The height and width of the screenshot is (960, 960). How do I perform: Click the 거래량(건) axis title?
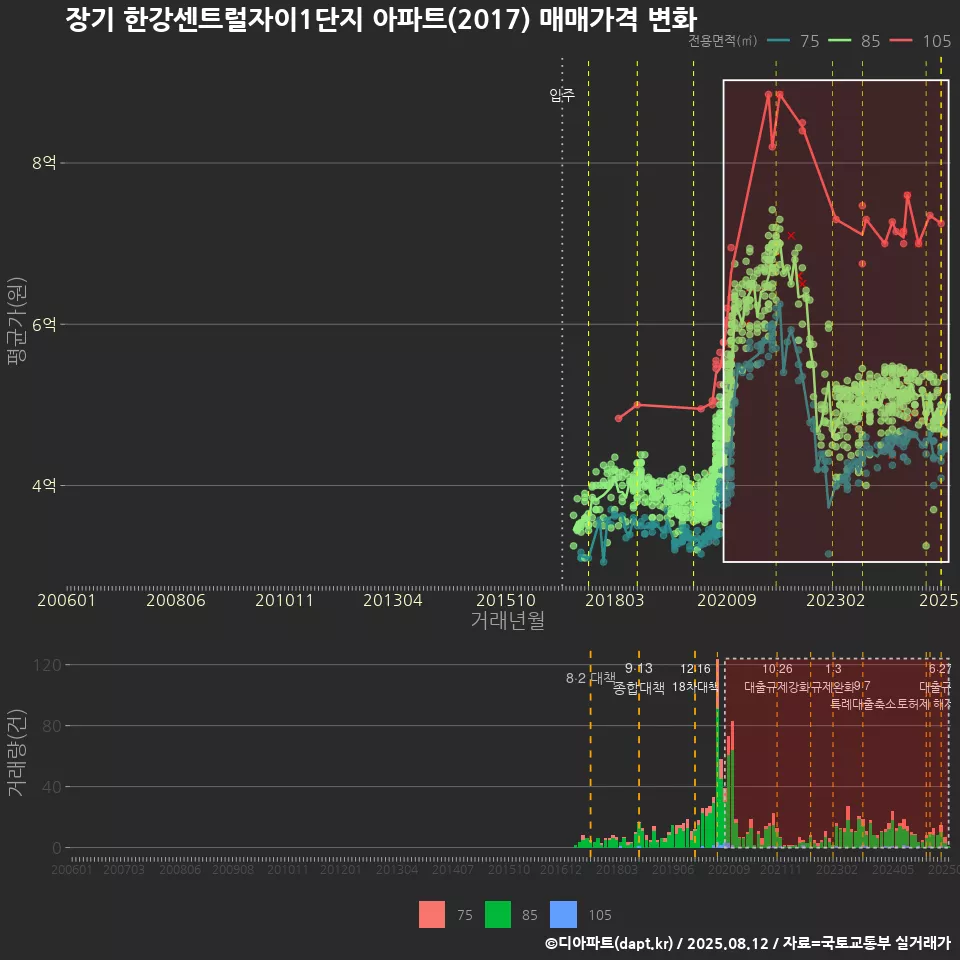point(17,753)
